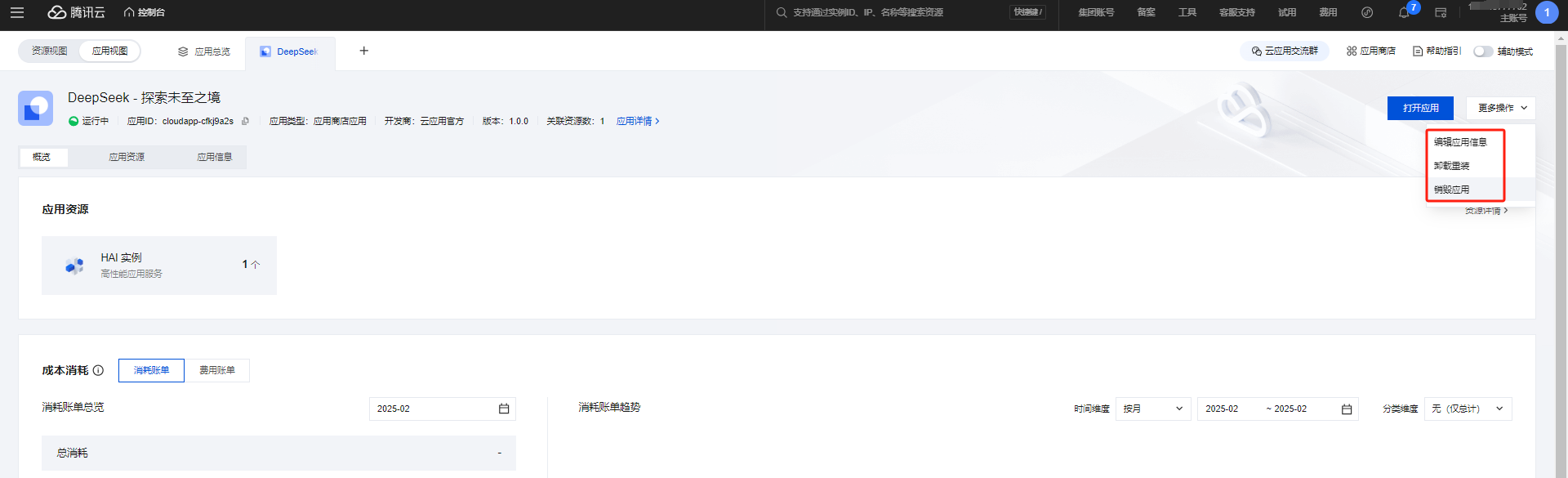Open the HAI 实例 resource card
The image size is (1568, 478).
coord(159,266)
